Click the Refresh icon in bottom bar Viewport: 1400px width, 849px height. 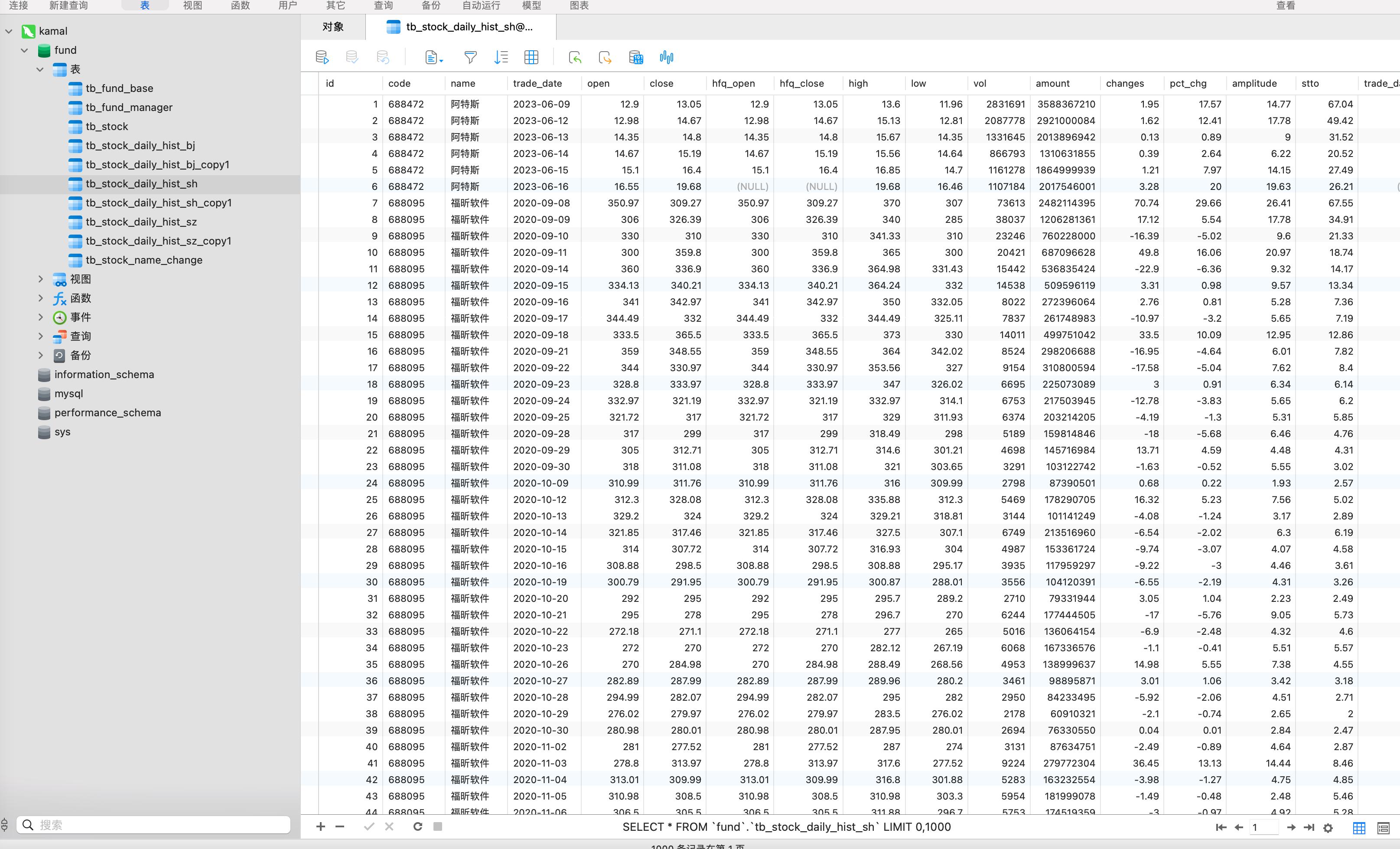coord(417,826)
